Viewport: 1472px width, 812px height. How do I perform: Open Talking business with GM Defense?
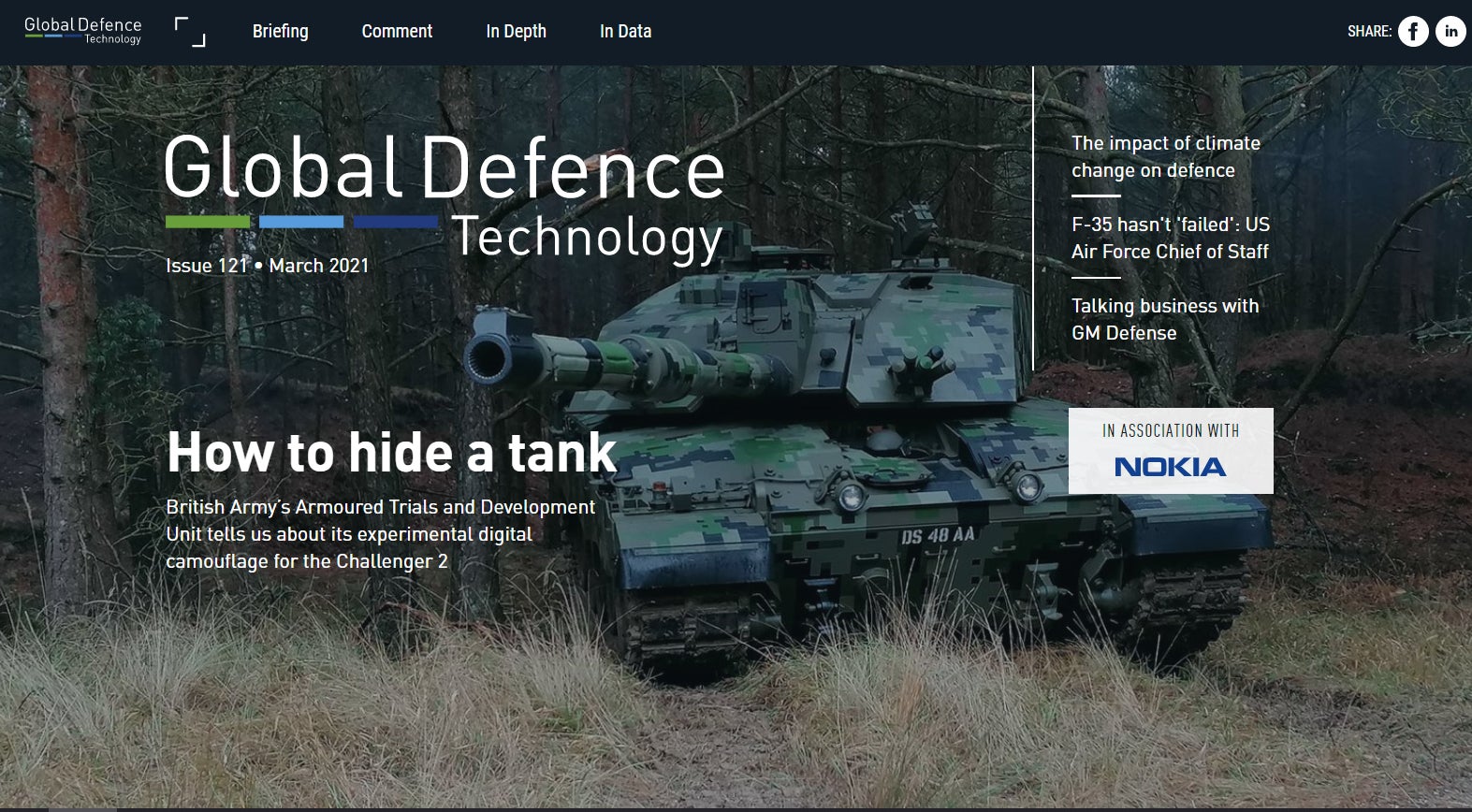pos(1164,320)
